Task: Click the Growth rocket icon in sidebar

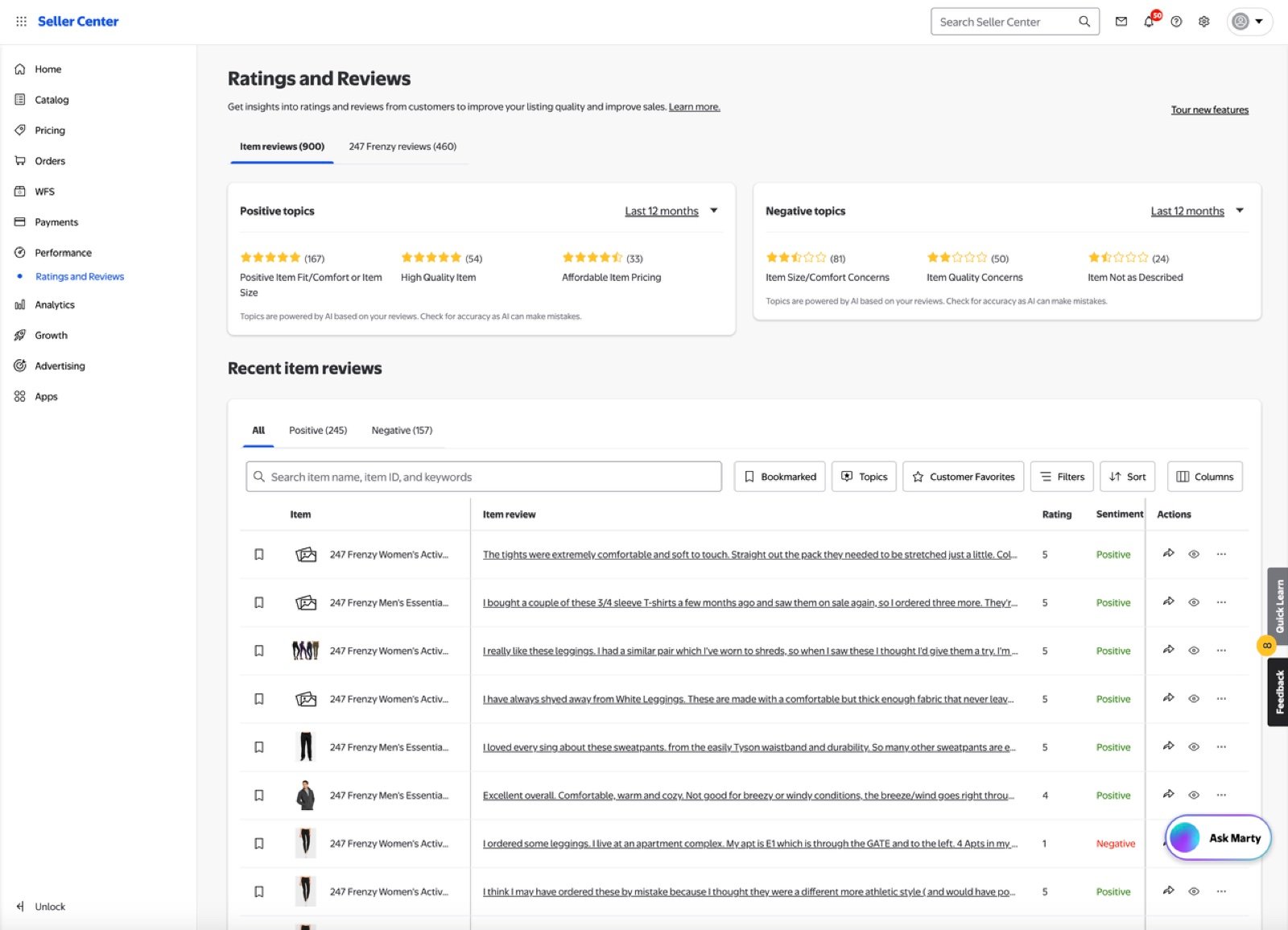Action: (20, 335)
